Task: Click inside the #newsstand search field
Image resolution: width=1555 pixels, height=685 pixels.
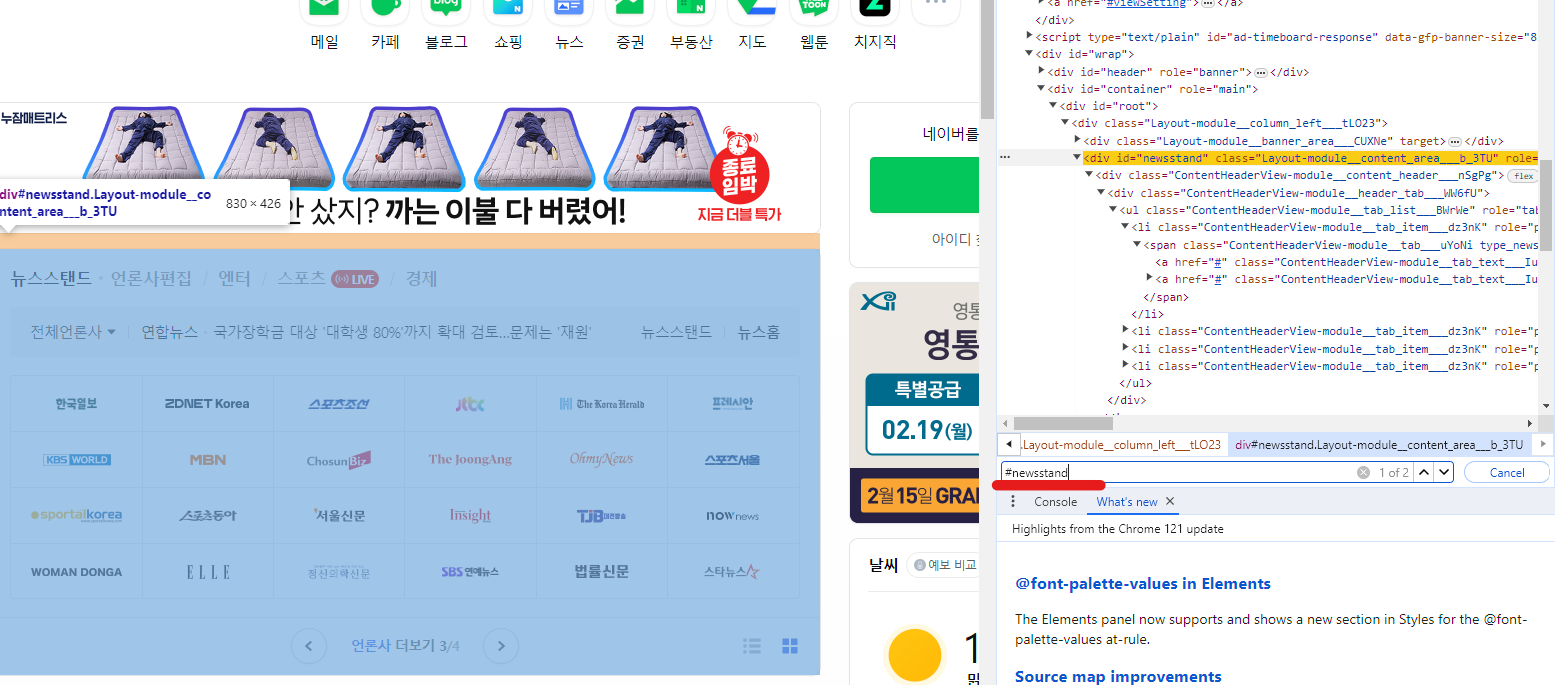Action: 1178,472
